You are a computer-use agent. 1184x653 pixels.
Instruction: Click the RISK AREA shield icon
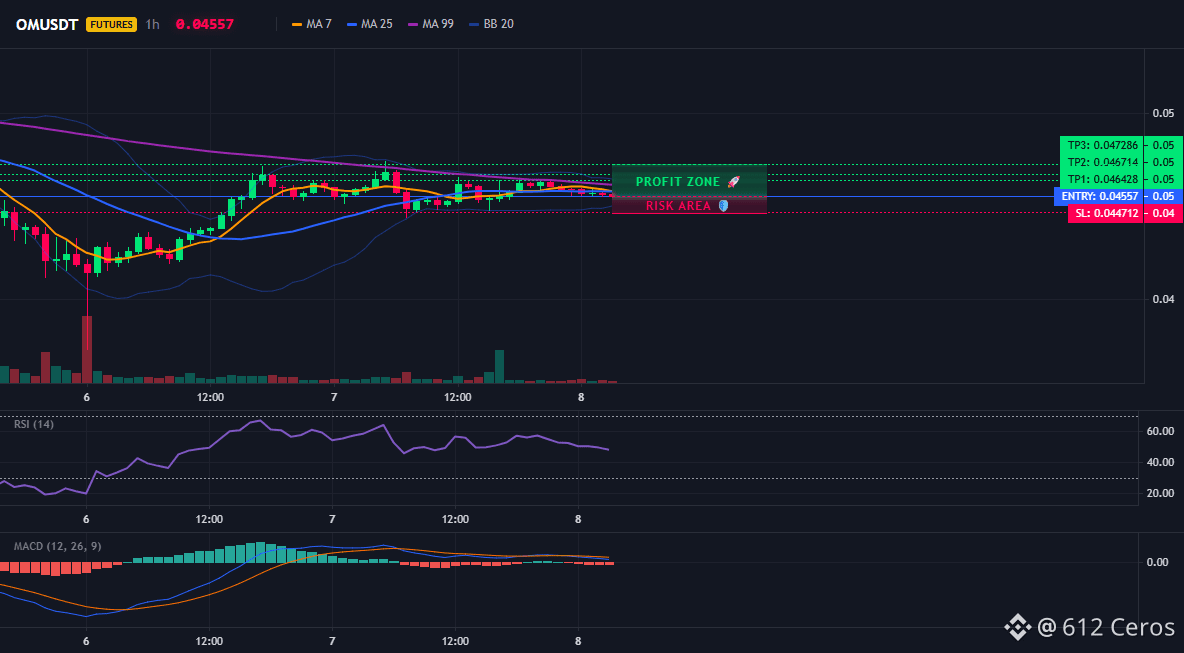coord(723,205)
